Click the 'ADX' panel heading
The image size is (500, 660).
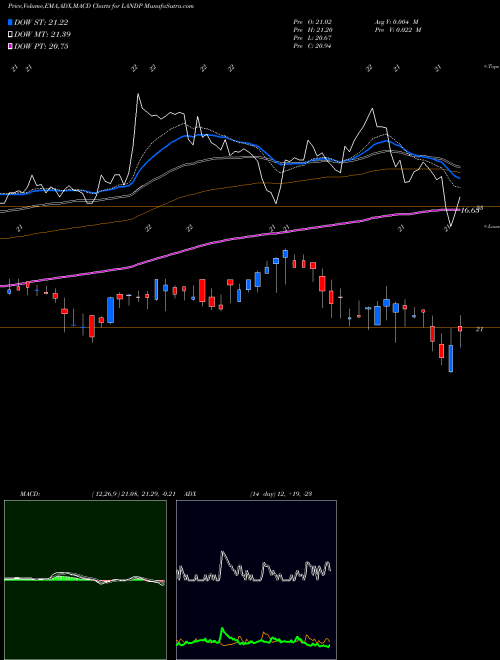pos(190,494)
